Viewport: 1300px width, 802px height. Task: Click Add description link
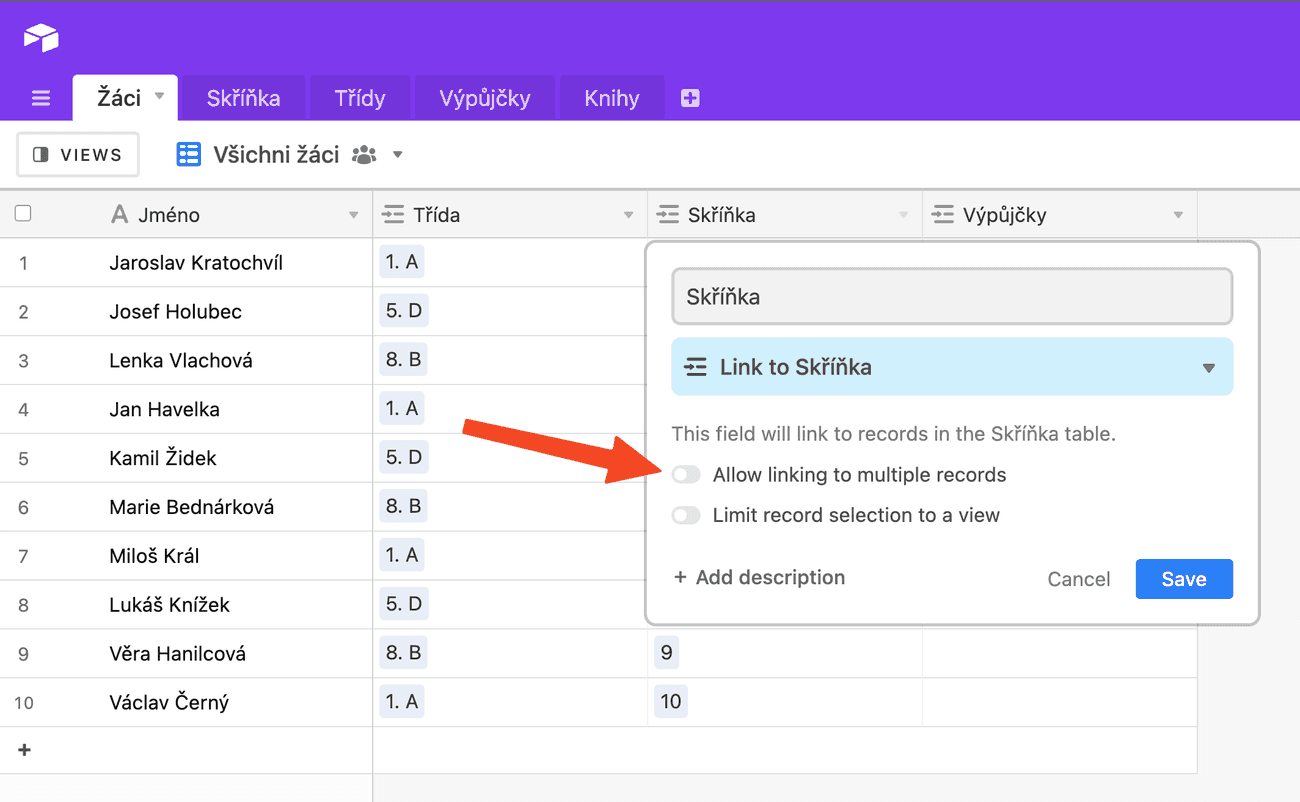tap(759, 577)
